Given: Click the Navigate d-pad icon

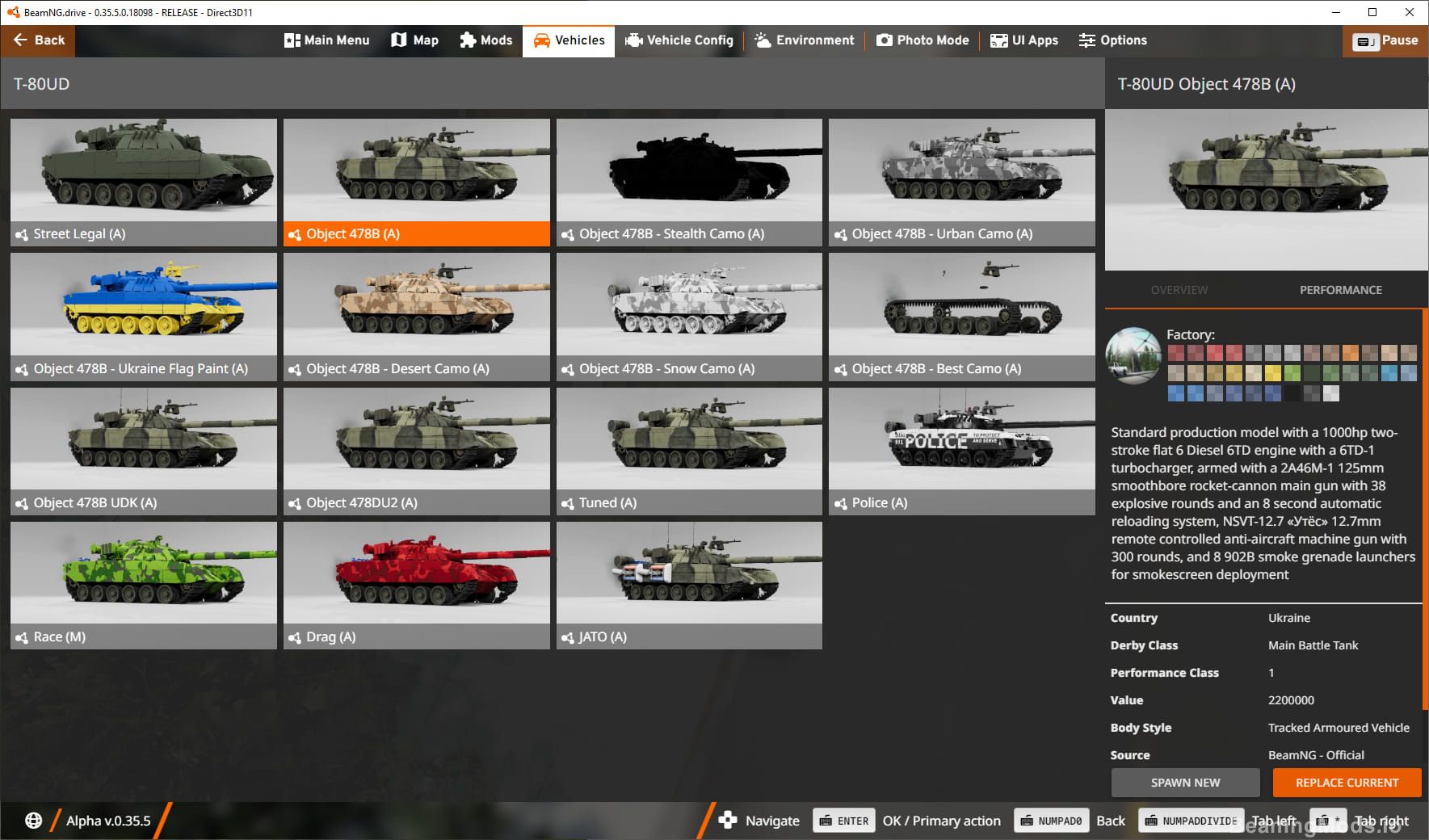Looking at the screenshot, I should click(728, 820).
